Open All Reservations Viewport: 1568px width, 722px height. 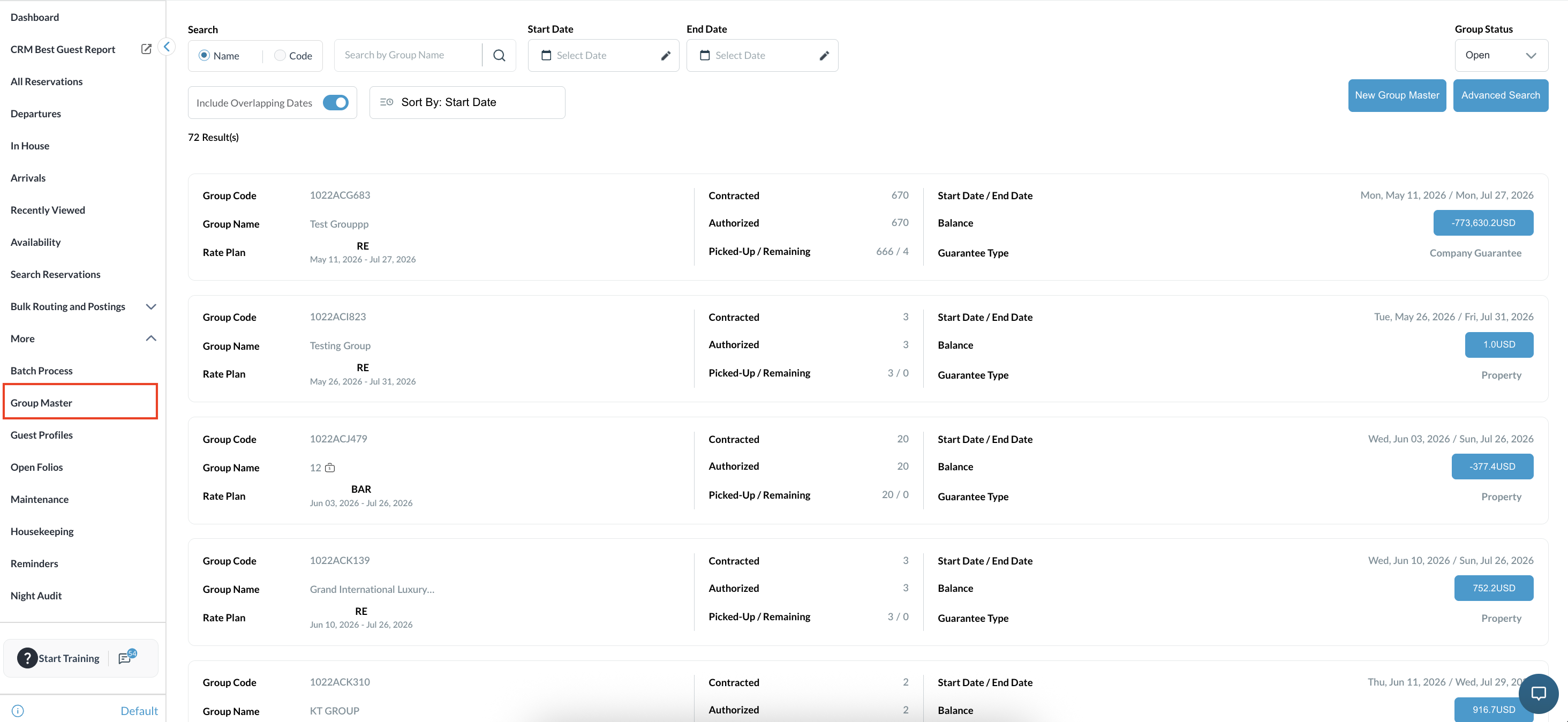point(46,81)
